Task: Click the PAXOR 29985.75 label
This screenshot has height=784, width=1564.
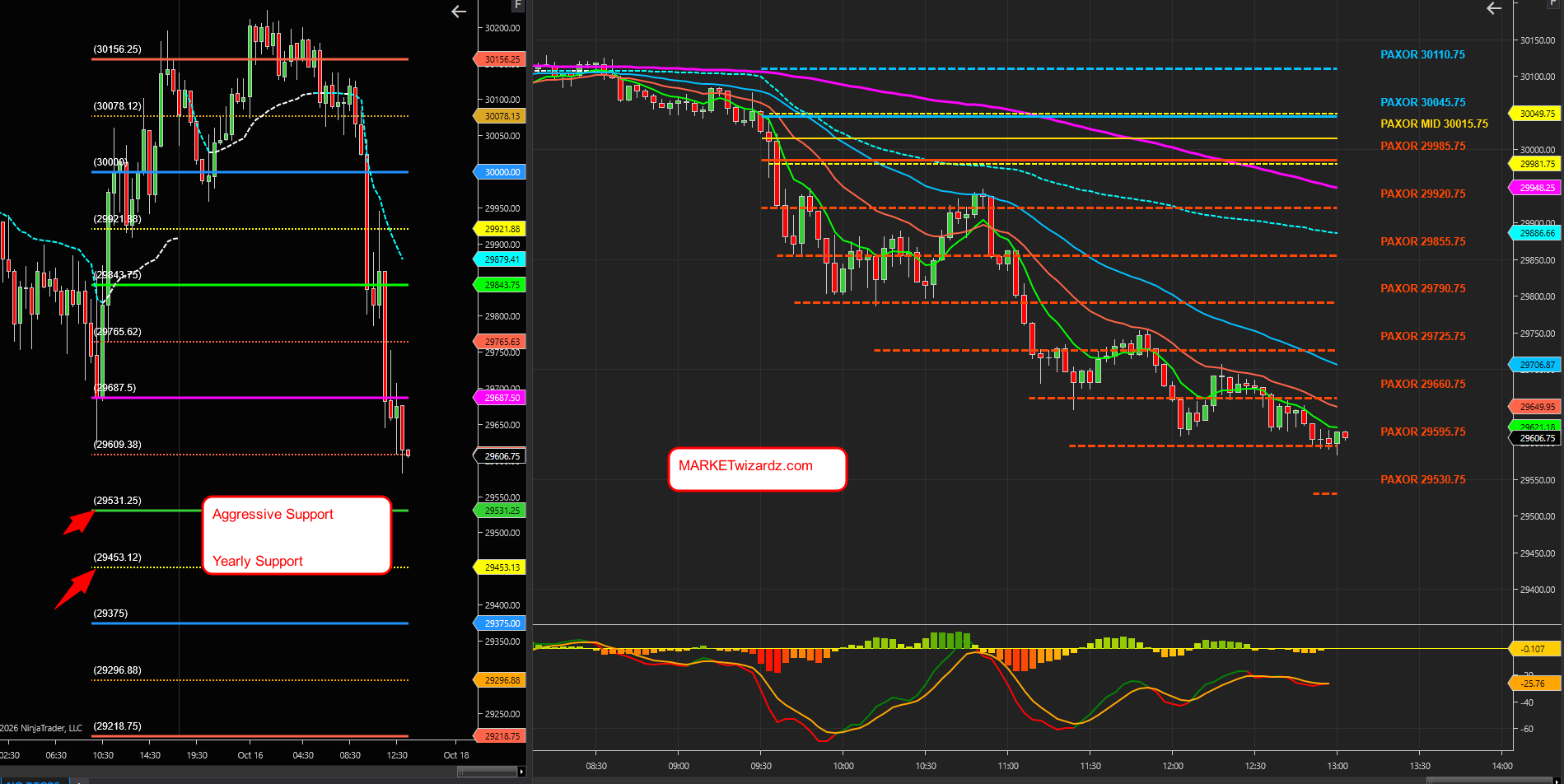Action: [x=1422, y=147]
